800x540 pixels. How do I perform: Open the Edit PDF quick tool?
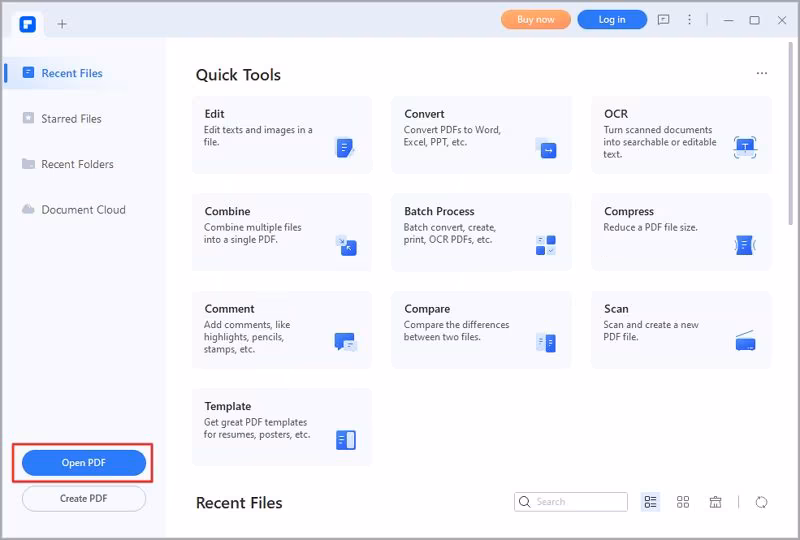coord(281,134)
